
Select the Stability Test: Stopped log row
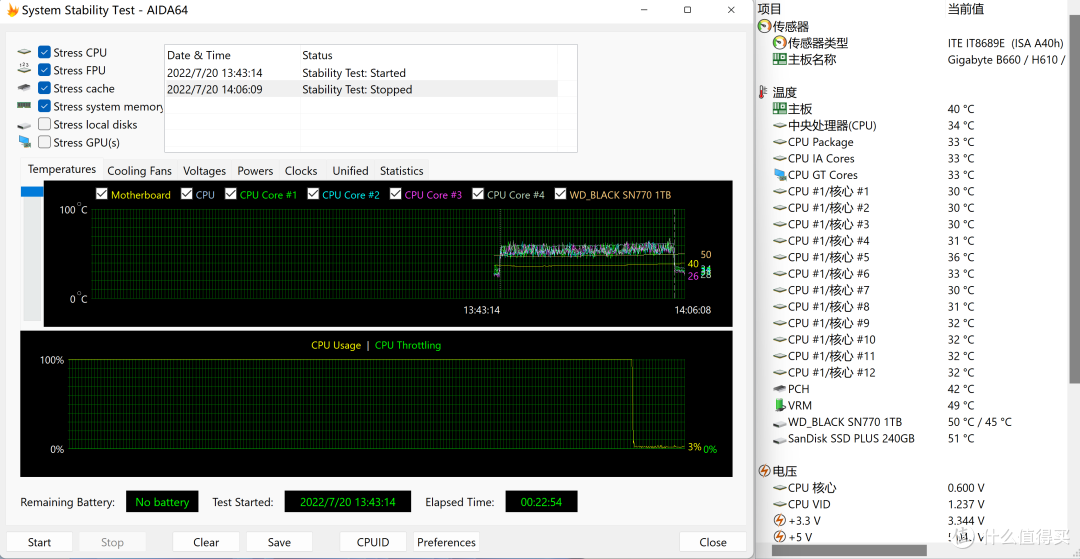tap(361, 89)
